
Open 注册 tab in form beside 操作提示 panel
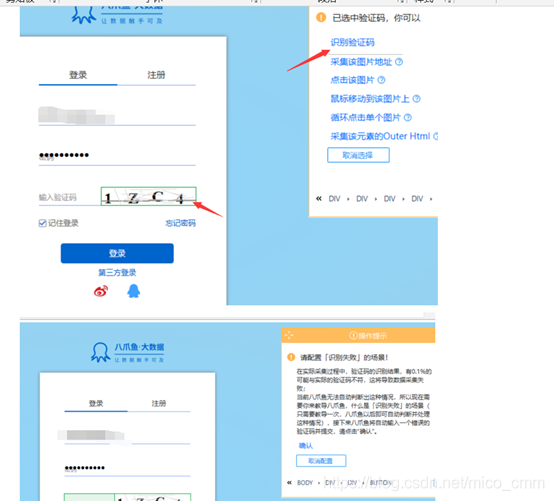tap(159, 403)
